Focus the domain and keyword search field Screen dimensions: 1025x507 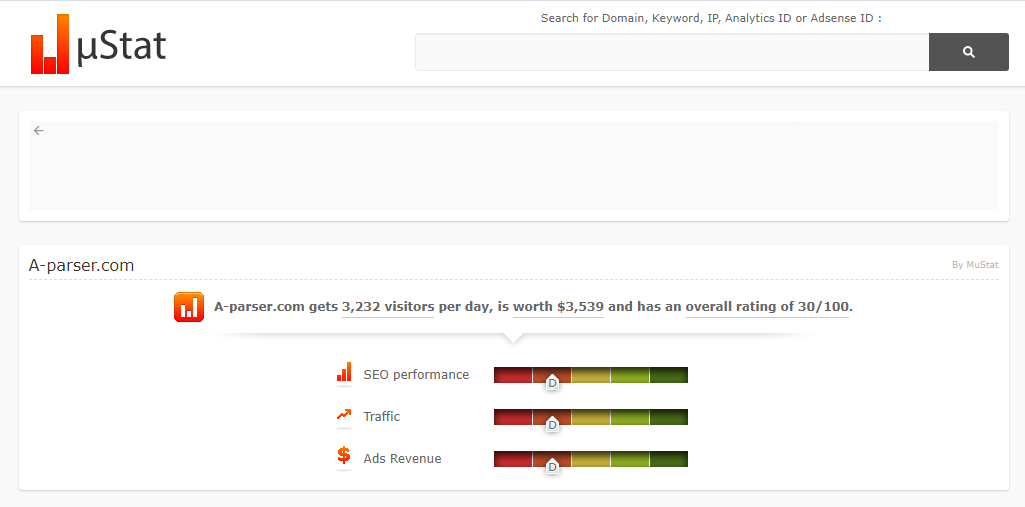(x=671, y=52)
